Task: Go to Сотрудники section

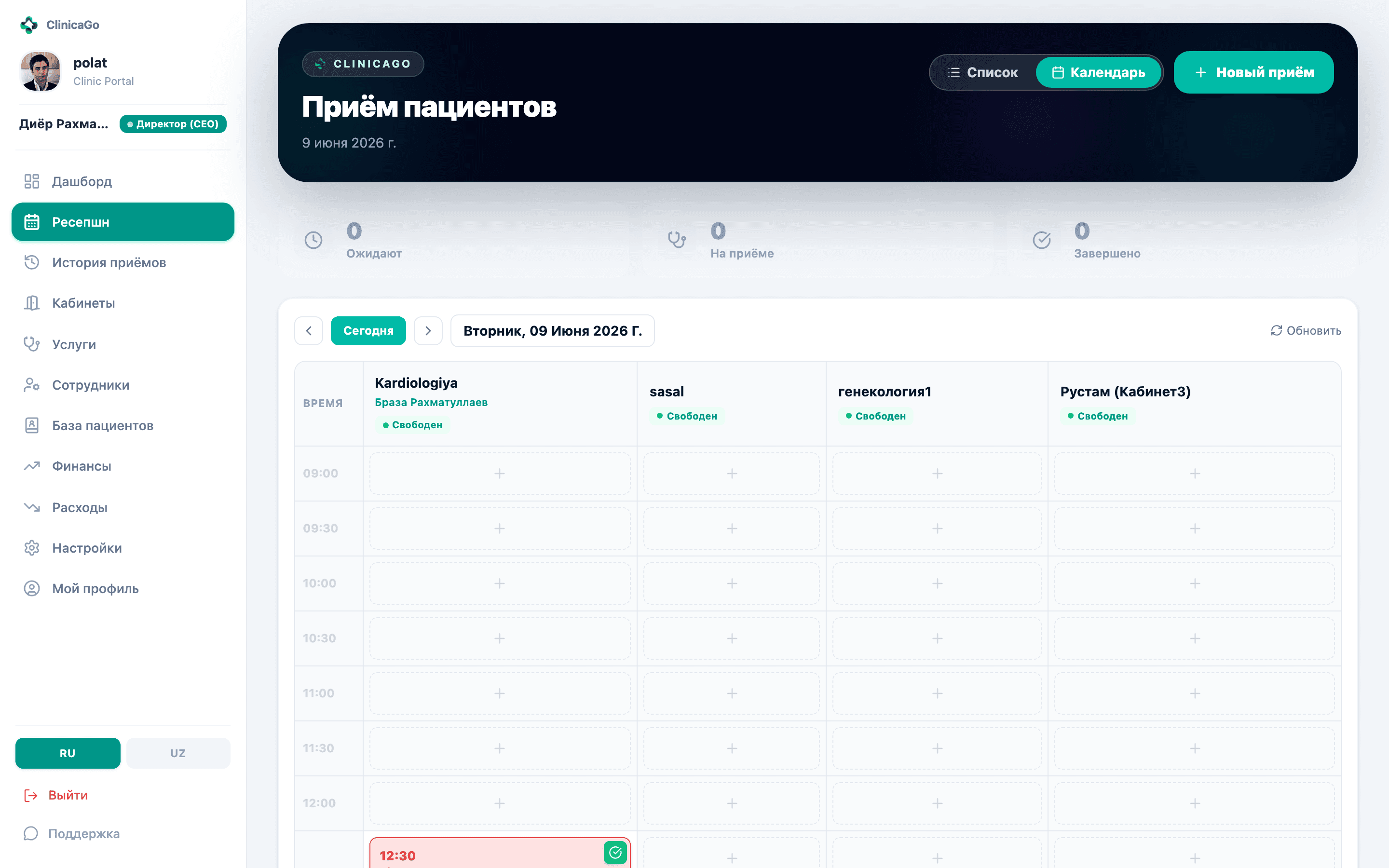Action: [x=123, y=385]
